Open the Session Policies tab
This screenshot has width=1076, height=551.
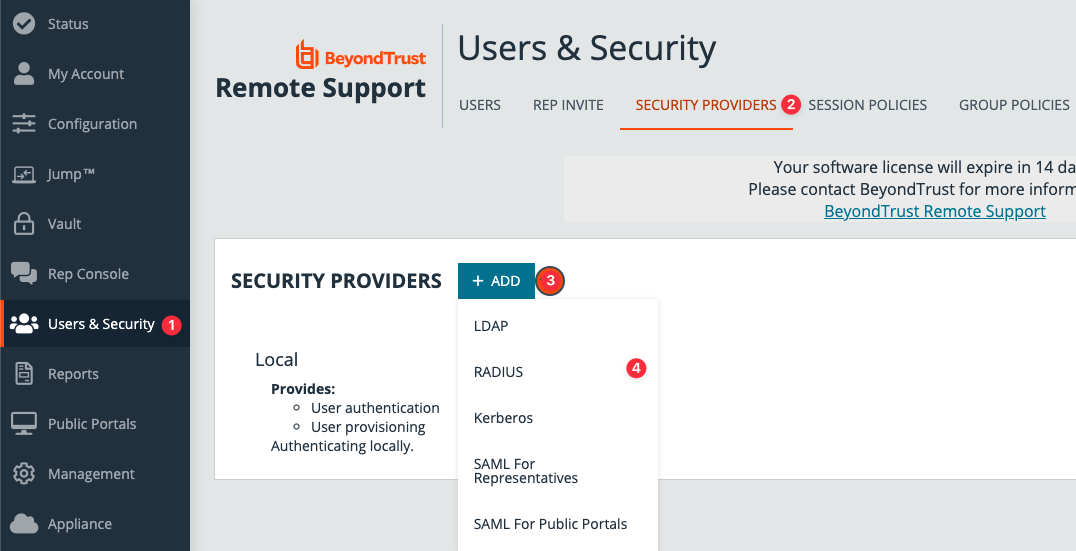point(867,105)
